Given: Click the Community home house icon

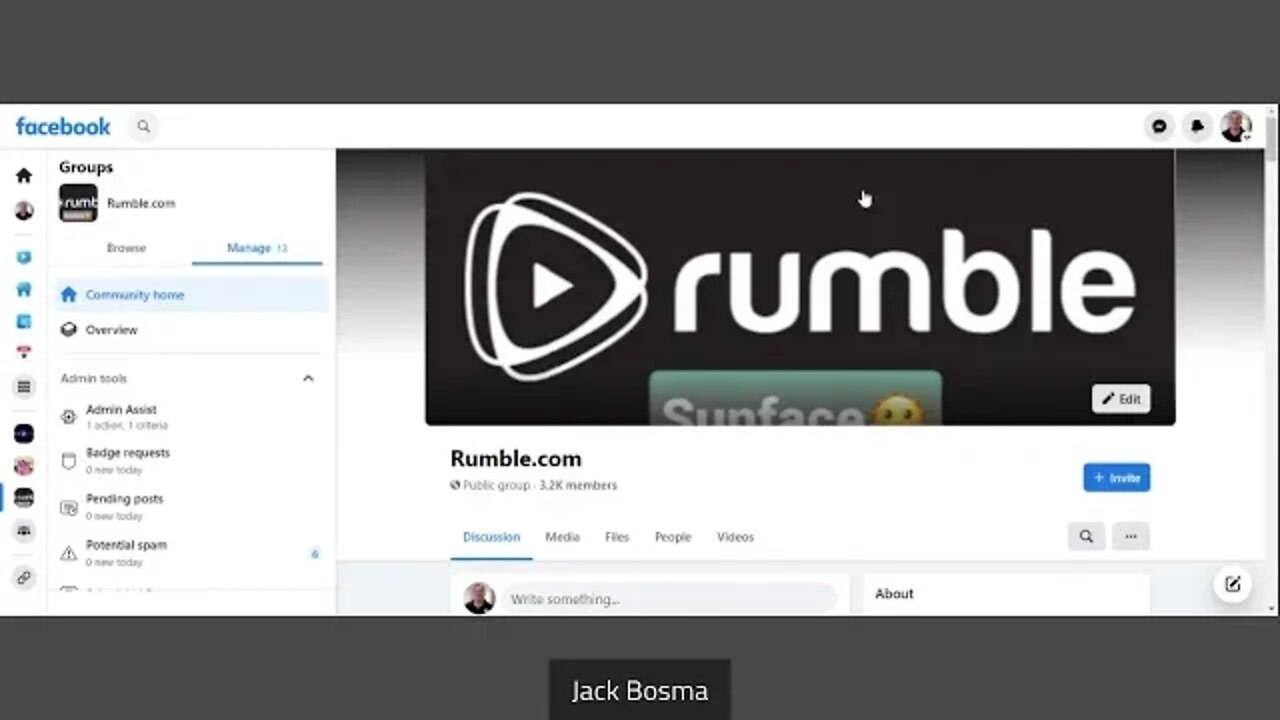Looking at the screenshot, I should click(x=68, y=295).
